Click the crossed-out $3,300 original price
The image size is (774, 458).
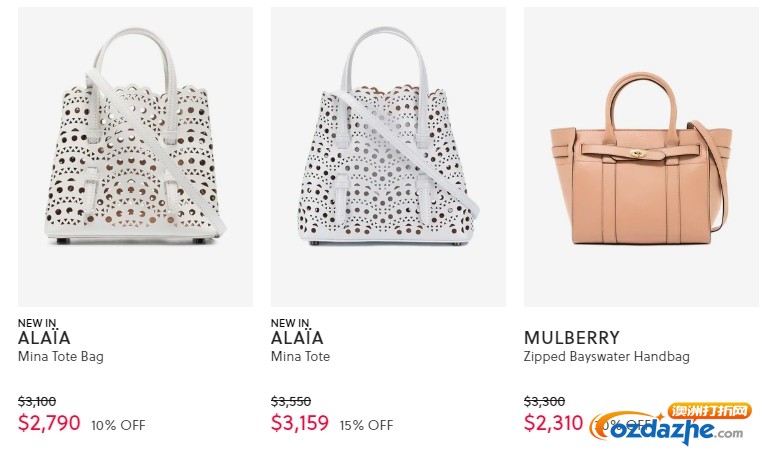[x=544, y=401]
